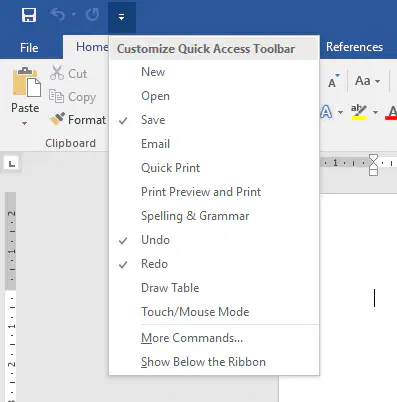397x402 pixels.
Task: Click the Change Case Aa button
Action: [363, 81]
